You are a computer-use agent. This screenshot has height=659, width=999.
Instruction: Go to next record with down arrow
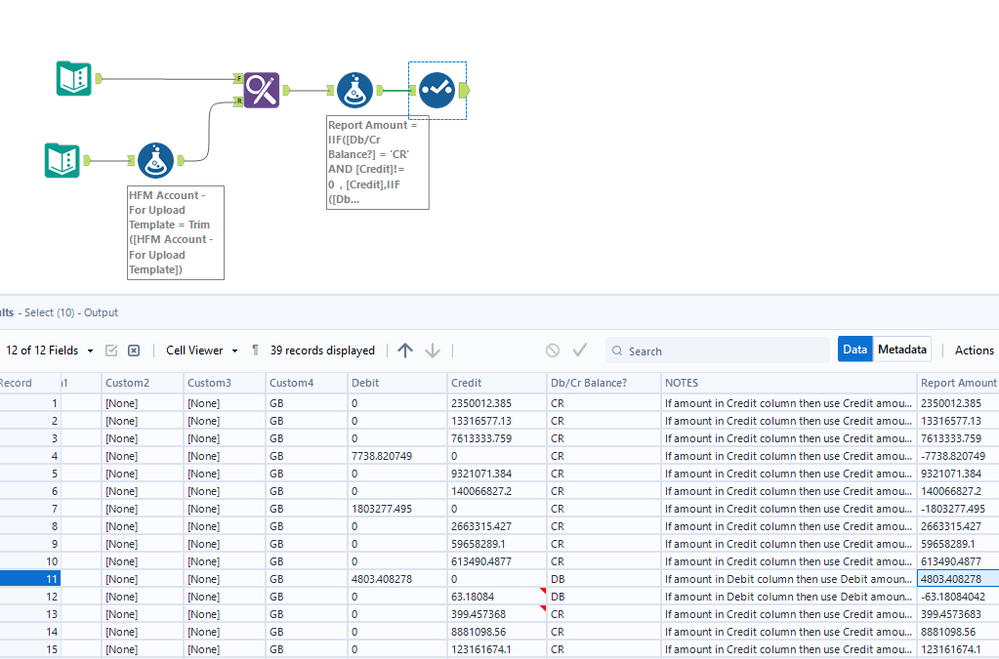[433, 350]
